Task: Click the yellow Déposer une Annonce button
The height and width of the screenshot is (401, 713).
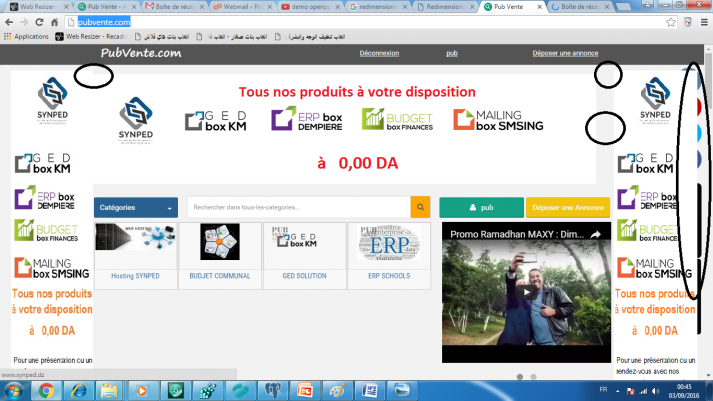Action: tap(568, 207)
